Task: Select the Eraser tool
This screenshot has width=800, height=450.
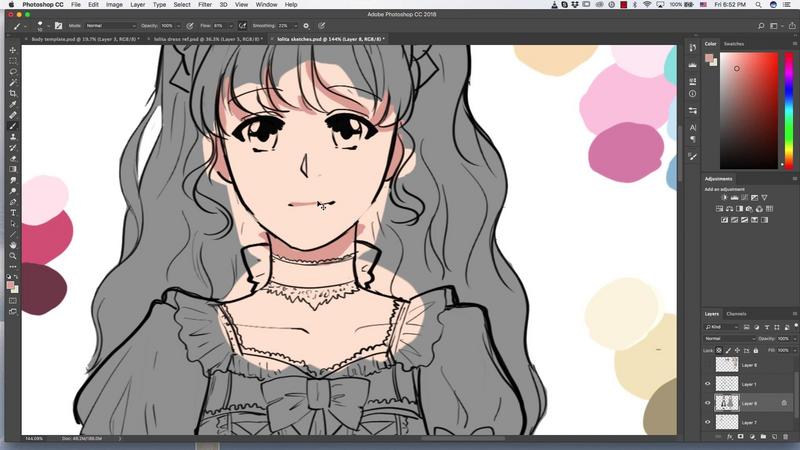Action: [13, 158]
